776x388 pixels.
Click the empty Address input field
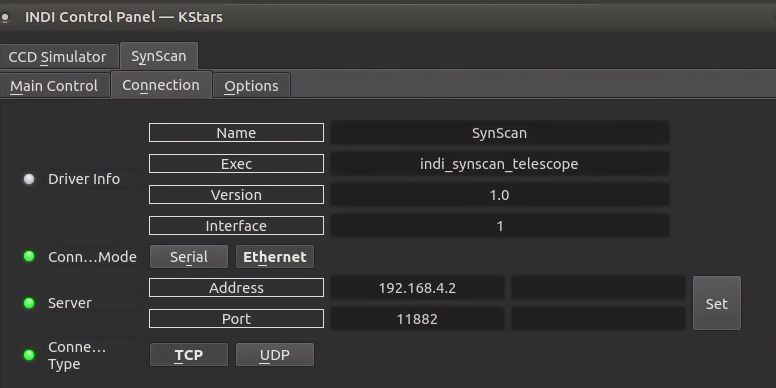(598, 288)
